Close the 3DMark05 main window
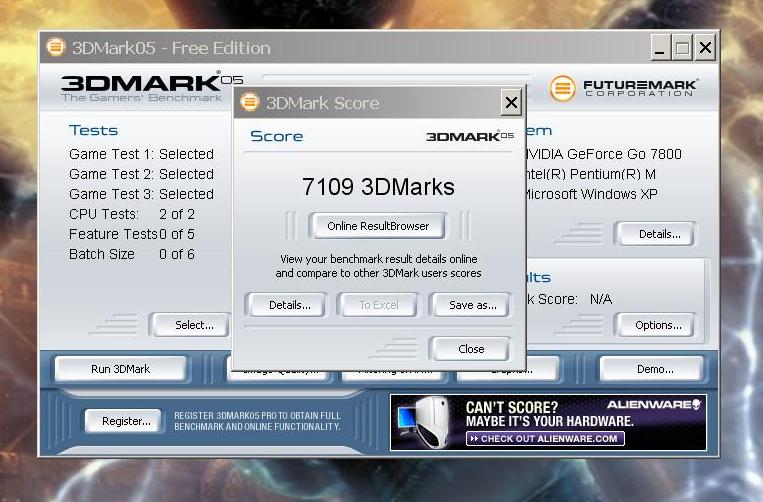The image size is (763, 502). 705,48
